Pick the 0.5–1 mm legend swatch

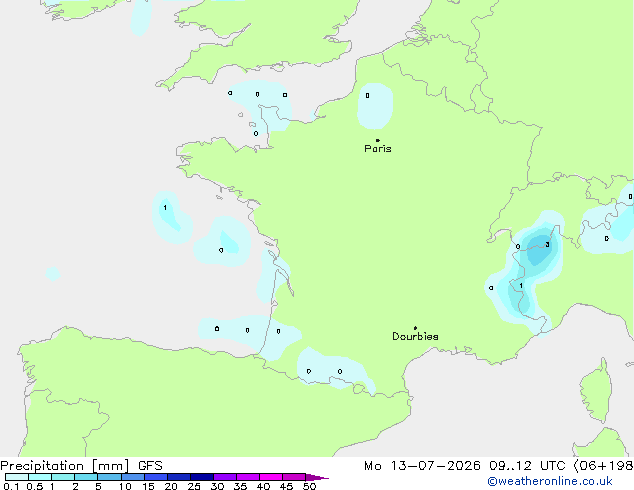(40, 477)
